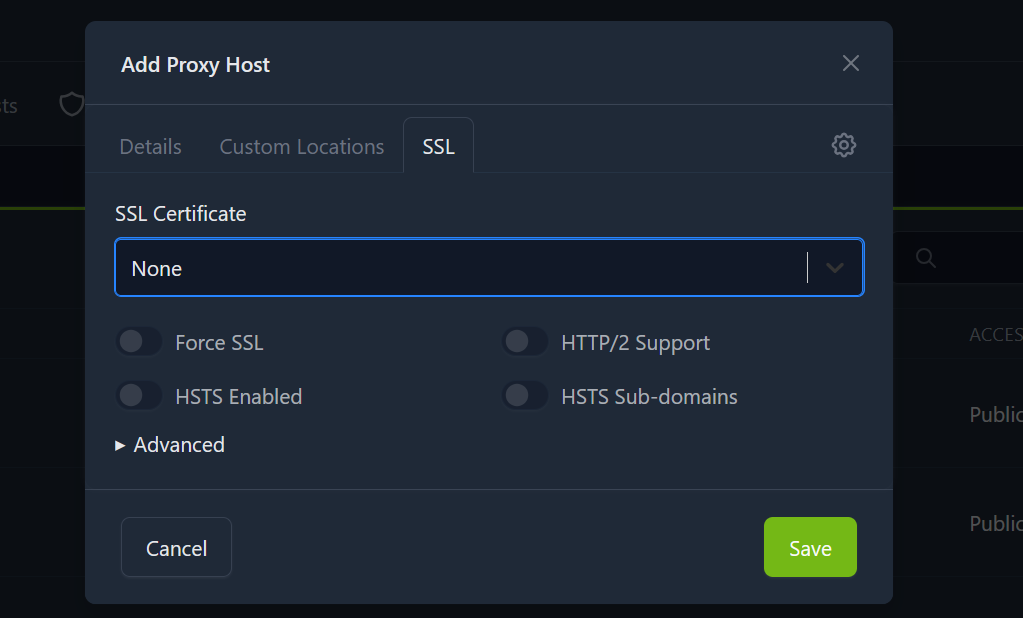Enable the HSTS Sub-domains switch
Image resolution: width=1023 pixels, height=618 pixels.
525,395
